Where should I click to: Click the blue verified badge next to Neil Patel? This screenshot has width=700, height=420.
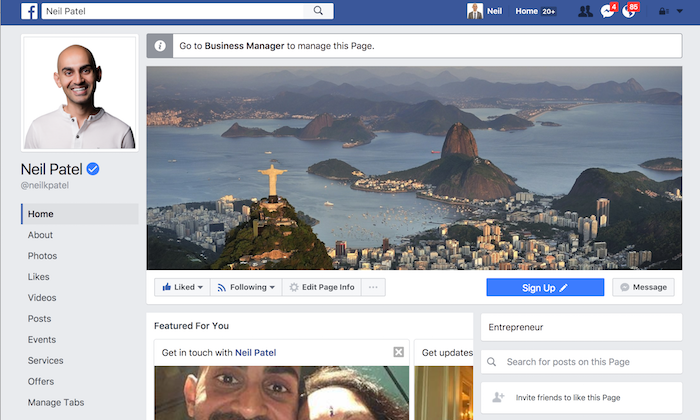pyautogui.click(x=93, y=169)
